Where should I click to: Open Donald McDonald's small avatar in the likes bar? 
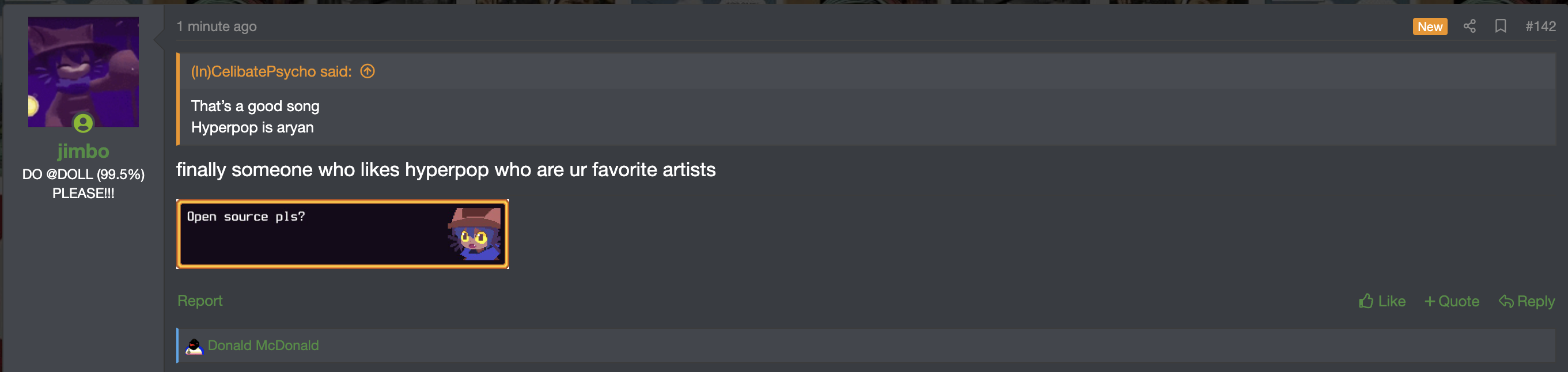pos(194,346)
